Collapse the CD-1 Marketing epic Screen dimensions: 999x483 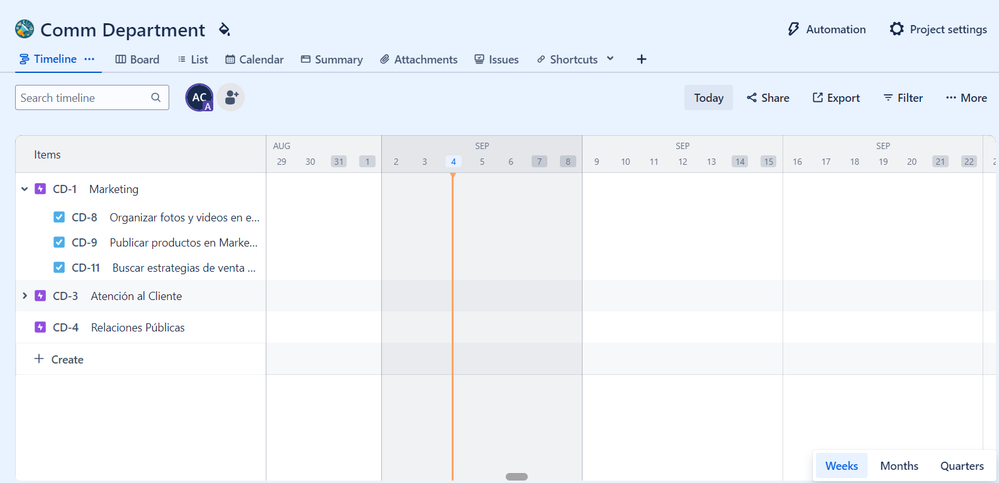click(x=24, y=189)
